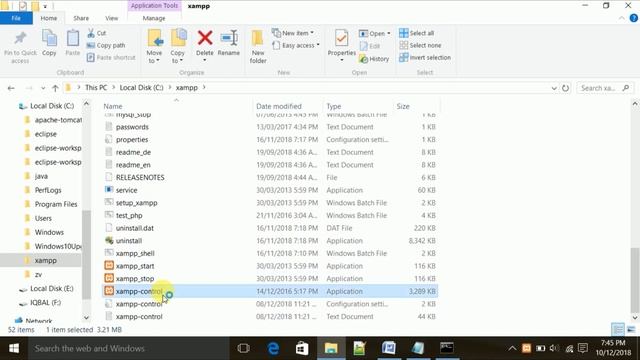
Task: Open Windows Store from the taskbar
Action: point(302,348)
